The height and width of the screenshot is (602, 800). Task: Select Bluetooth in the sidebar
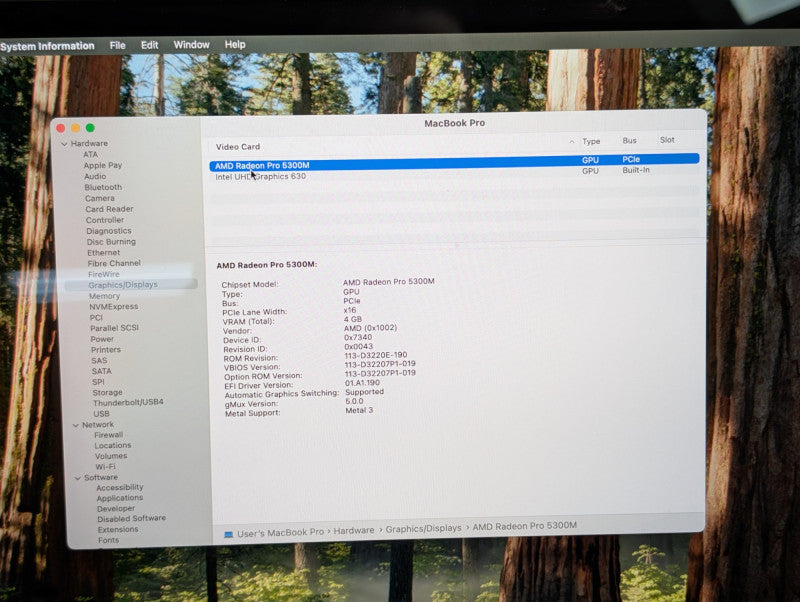tap(103, 187)
